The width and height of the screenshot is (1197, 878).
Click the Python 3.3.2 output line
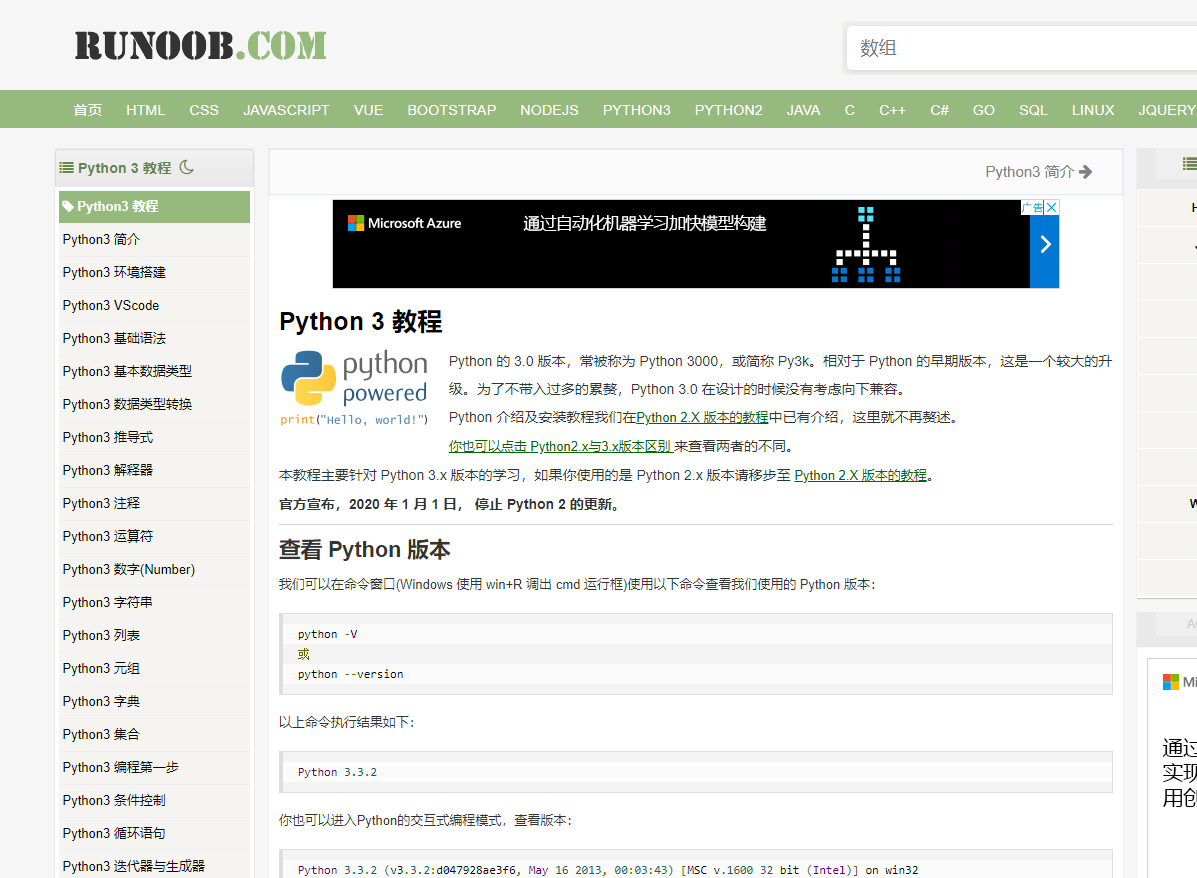[337, 772]
